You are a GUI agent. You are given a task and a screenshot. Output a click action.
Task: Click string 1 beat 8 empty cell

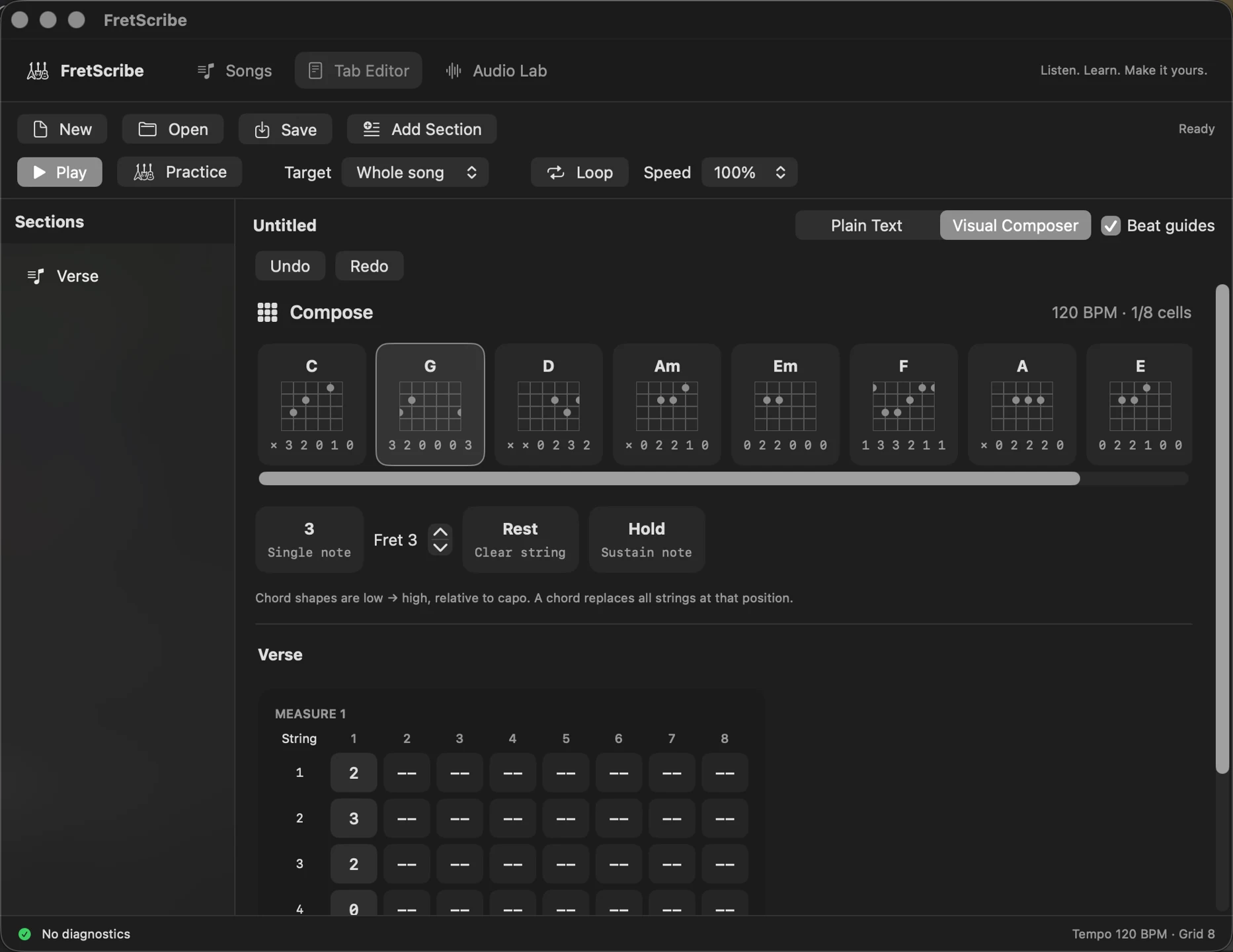[725, 773]
